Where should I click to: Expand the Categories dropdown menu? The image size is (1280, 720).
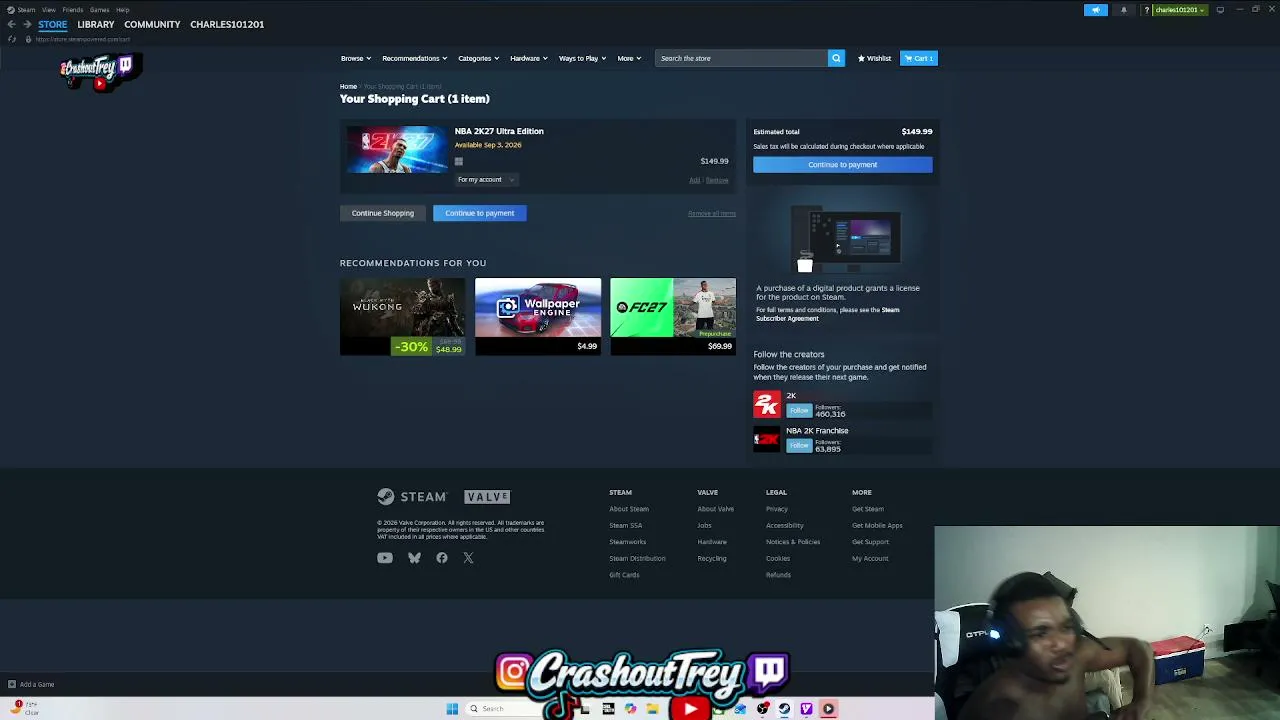click(478, 58)
